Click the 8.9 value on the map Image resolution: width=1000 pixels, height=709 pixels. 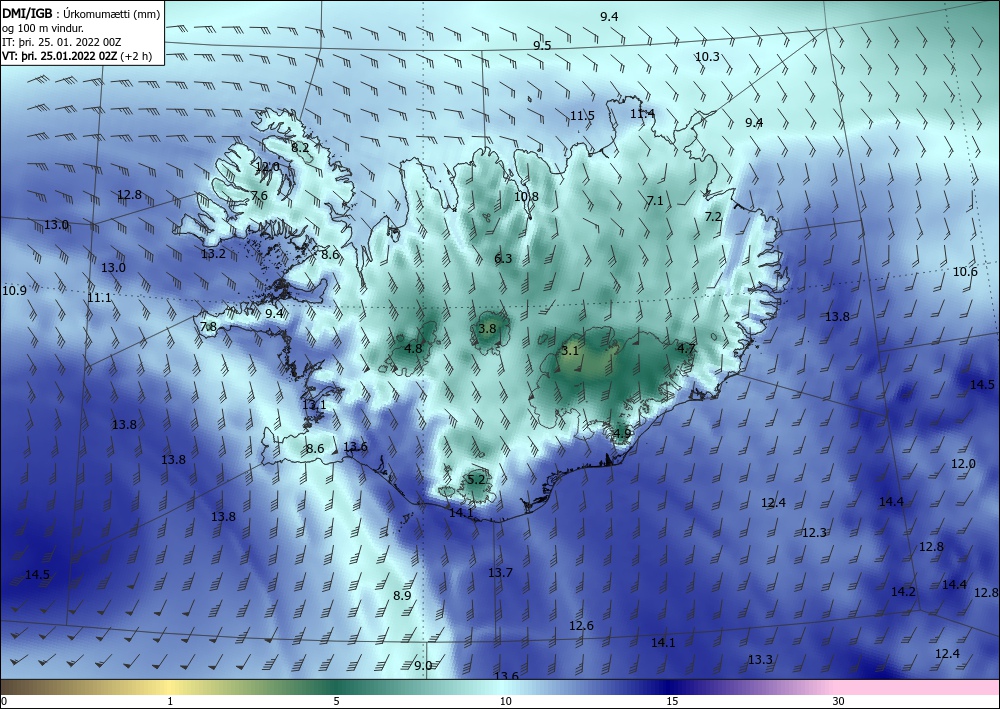coord(402,596)
